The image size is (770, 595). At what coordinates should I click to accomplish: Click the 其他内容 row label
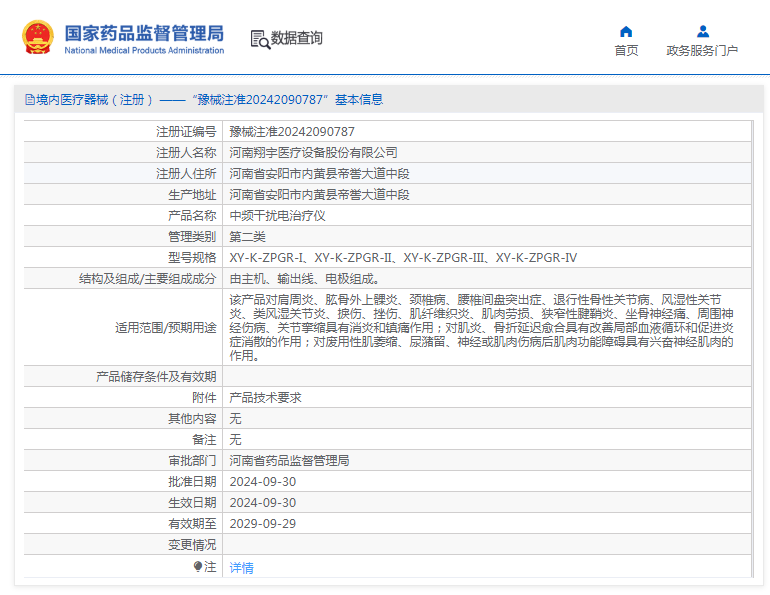[x=192, y=419]
